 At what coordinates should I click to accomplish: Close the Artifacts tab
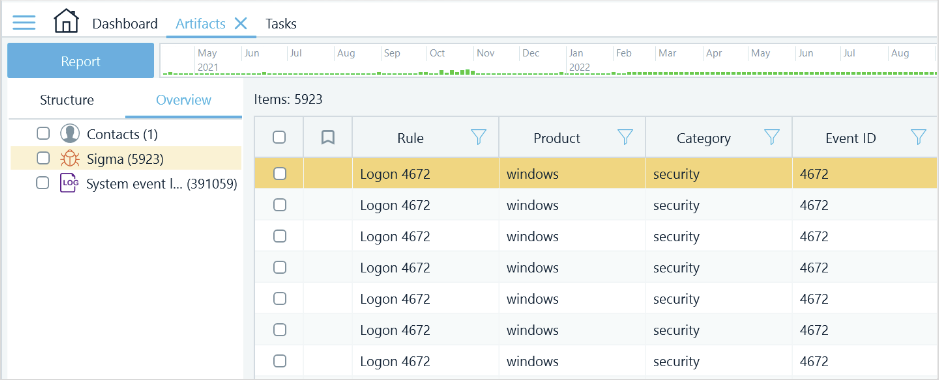pos(241,23)
